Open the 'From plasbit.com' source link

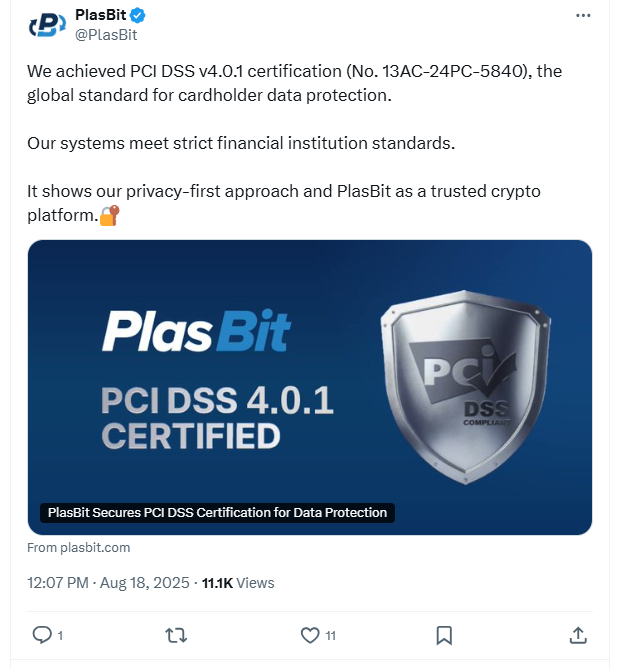click(x=79, y=547)
